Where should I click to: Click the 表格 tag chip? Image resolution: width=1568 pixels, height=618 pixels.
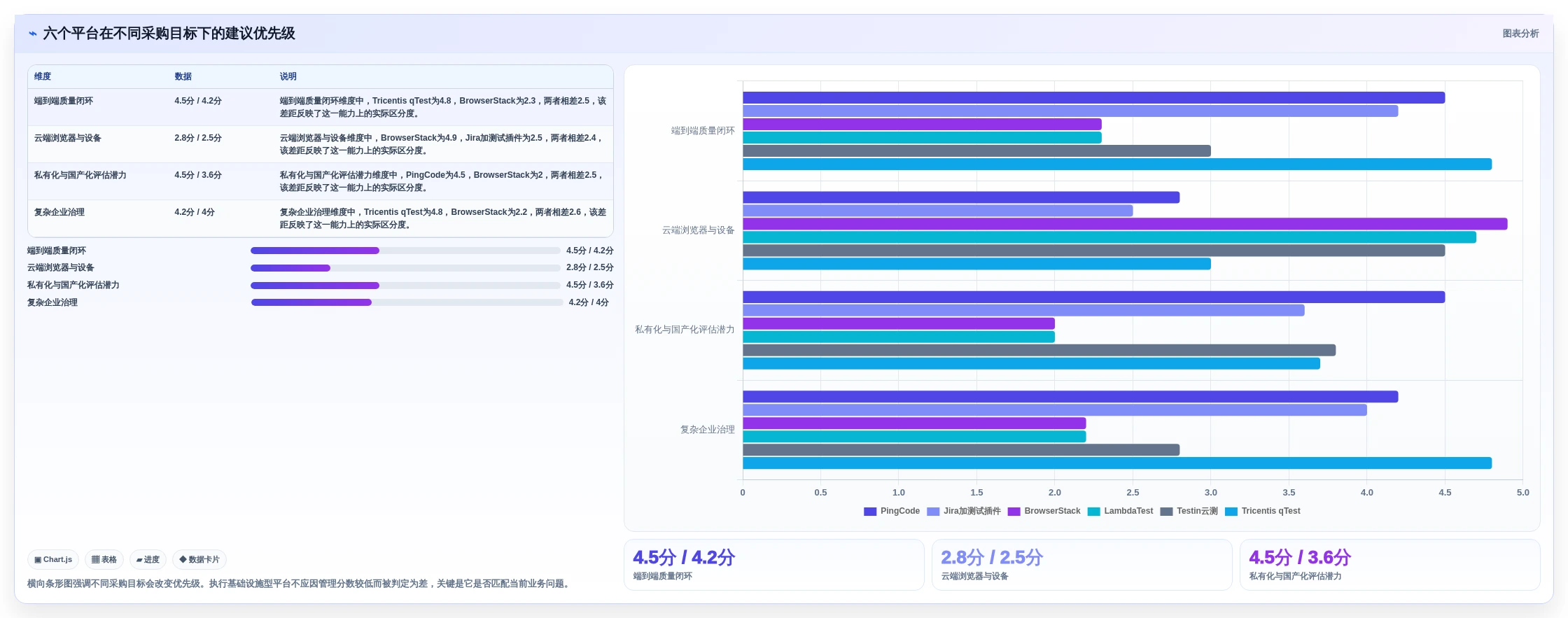click(104, 560)
